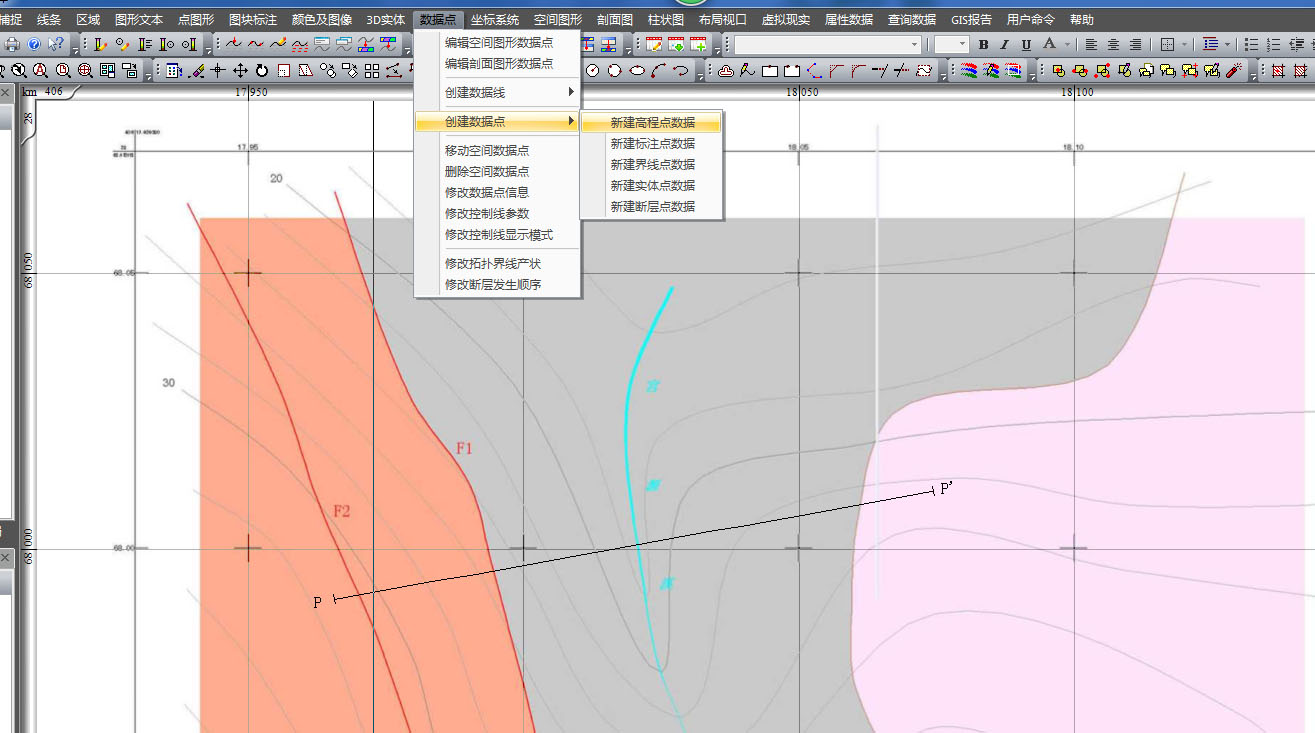Toggle bold text formatting

click(x=983, y=44)
